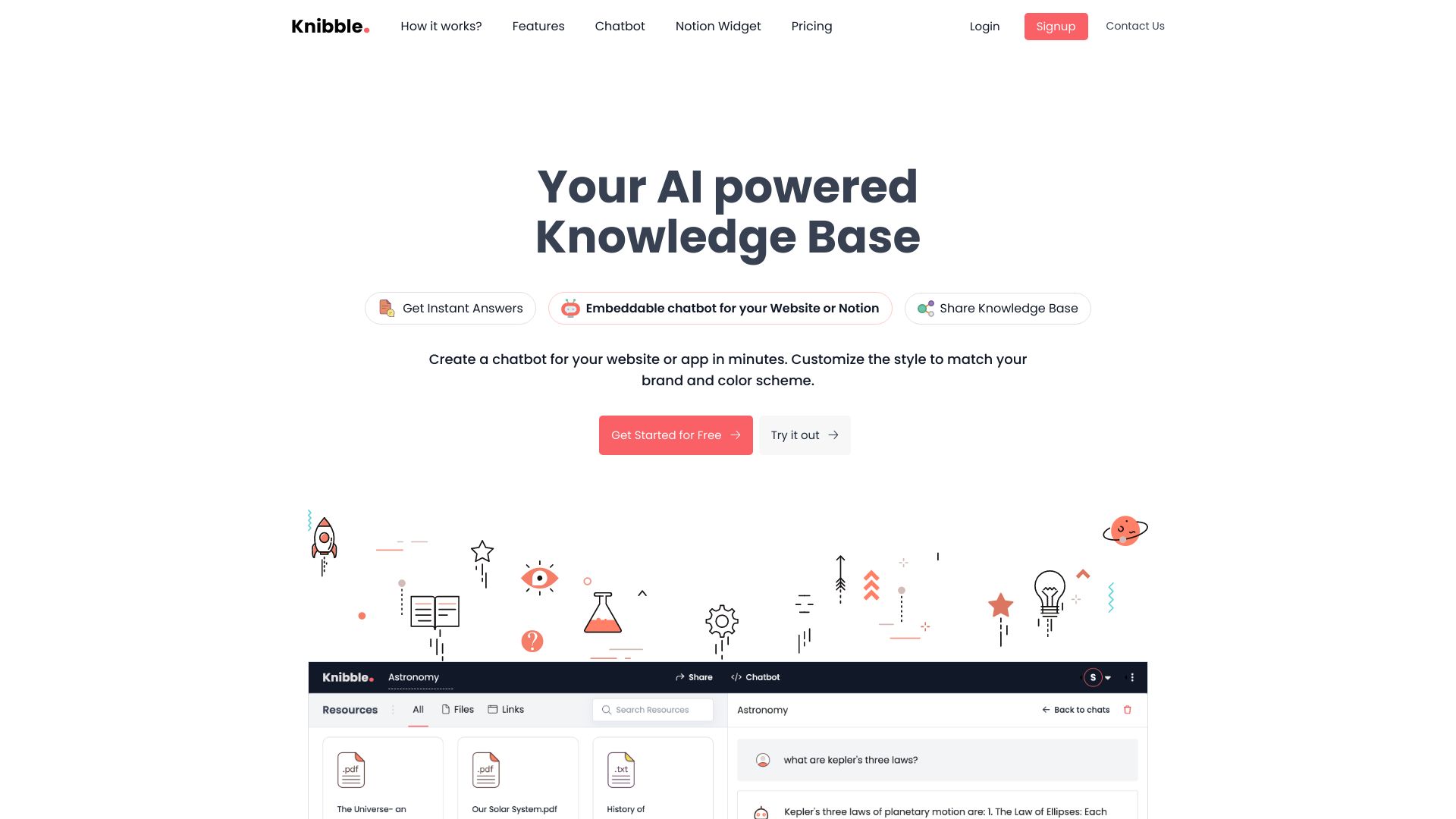
Task: Click the Back to chats arrow icon
Action: point(1046,710)
